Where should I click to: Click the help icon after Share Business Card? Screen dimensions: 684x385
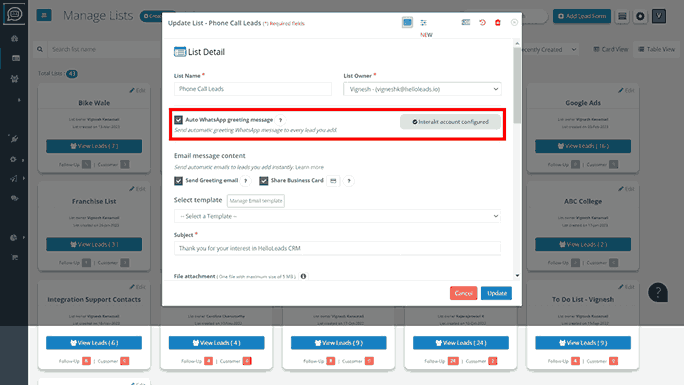click(349, 181)
